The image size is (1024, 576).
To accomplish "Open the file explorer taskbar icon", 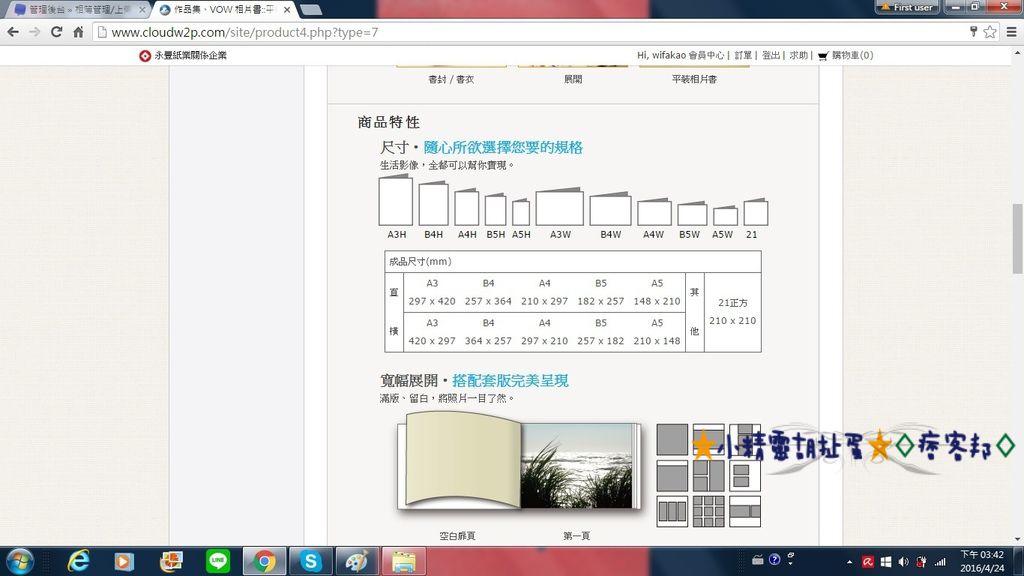I will tap(404, 562).
